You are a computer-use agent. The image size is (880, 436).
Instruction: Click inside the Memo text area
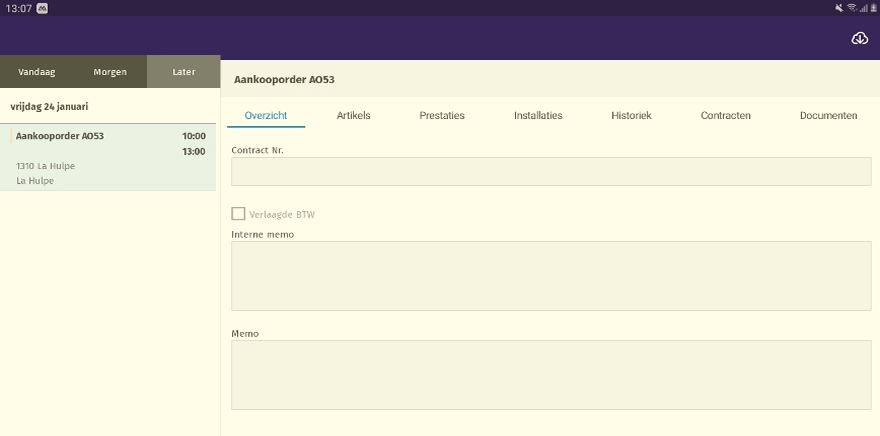pyautogui.click(x=551, y=374)
